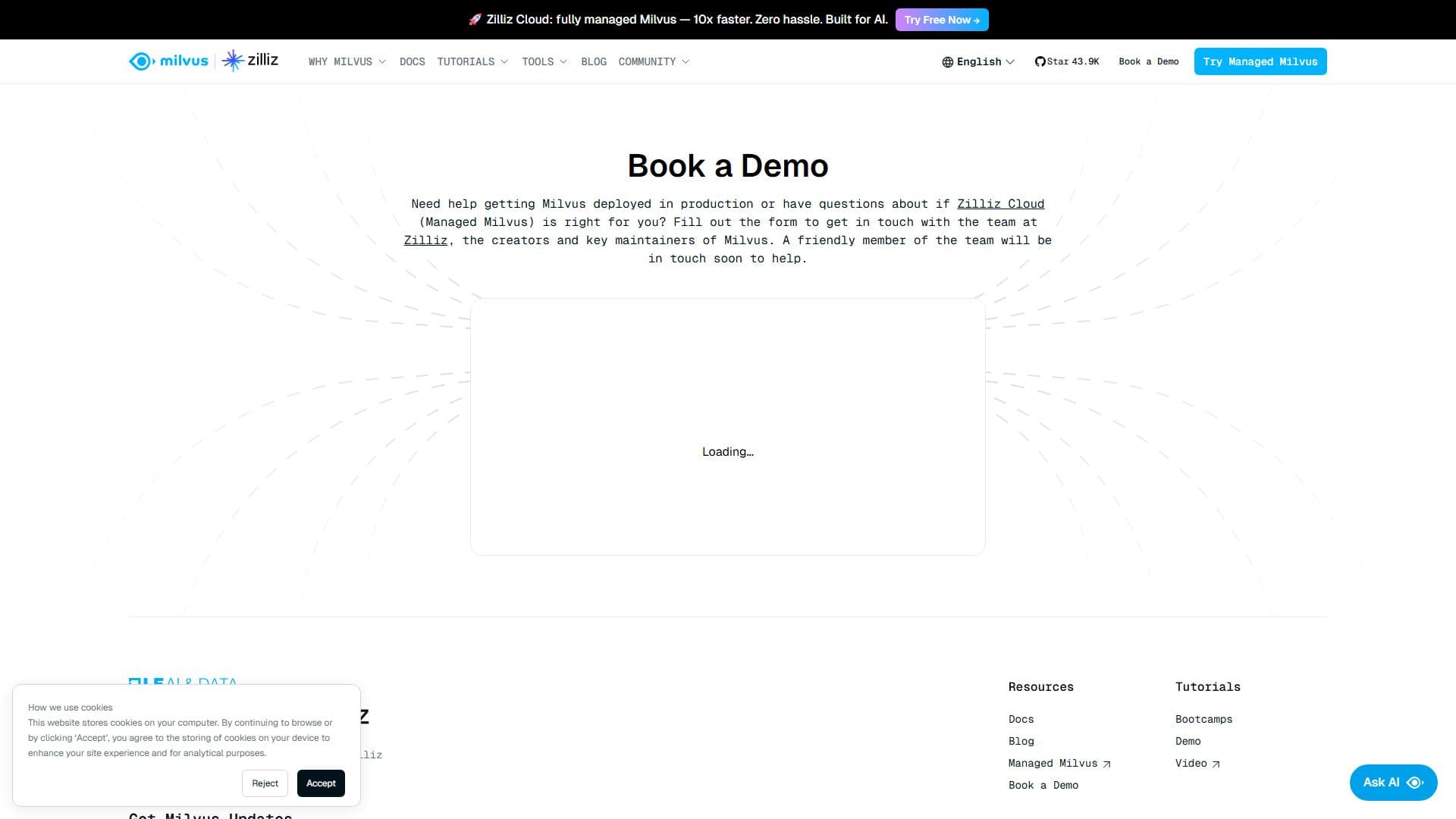Viewport: 1456px width, 819px height.
Task: Click the eye icon in Ask AI button
Action: [1415, 783]
